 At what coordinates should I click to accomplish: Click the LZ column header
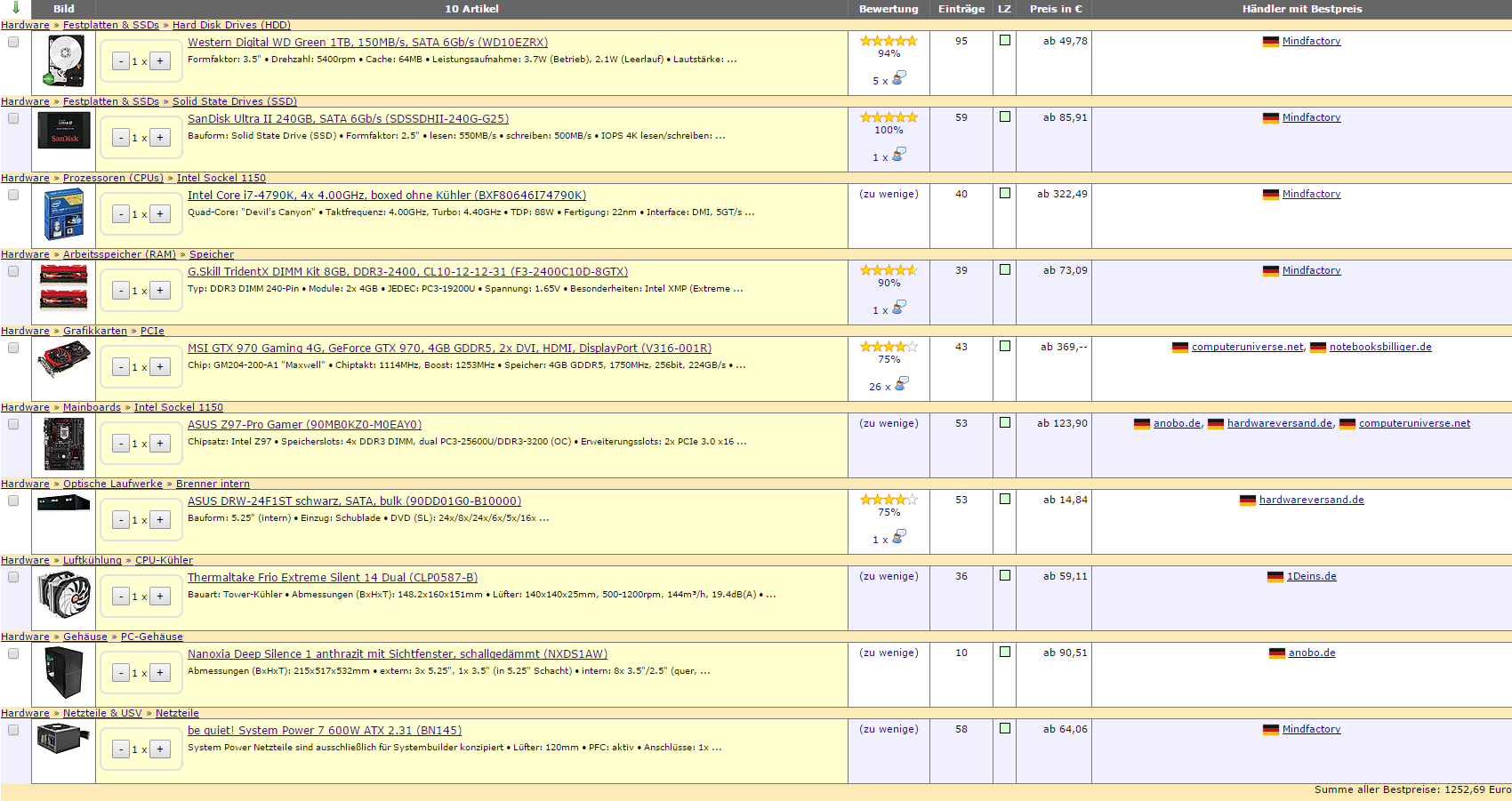pos(1004,9)
